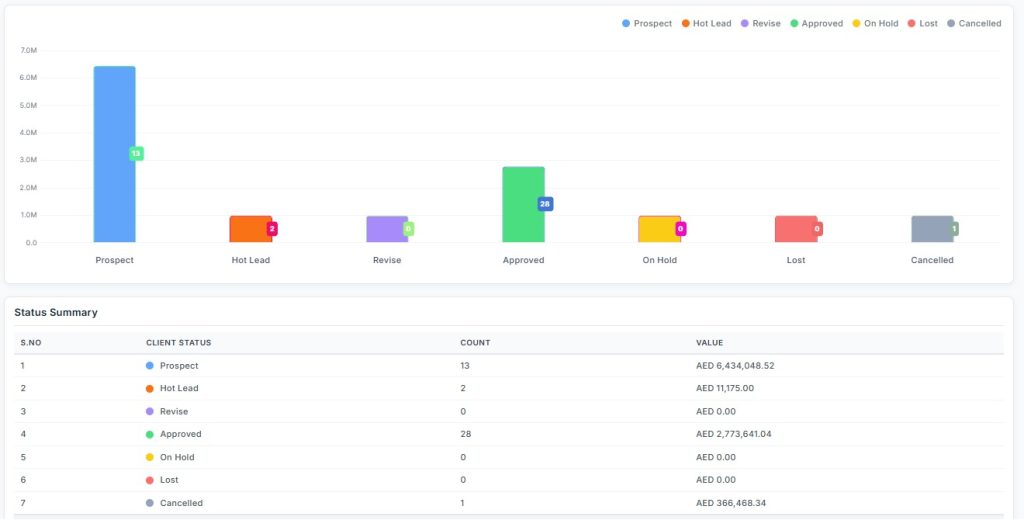Click count 28 in the Approved row
Screen dimensions: 1024x520
[466, 434]
